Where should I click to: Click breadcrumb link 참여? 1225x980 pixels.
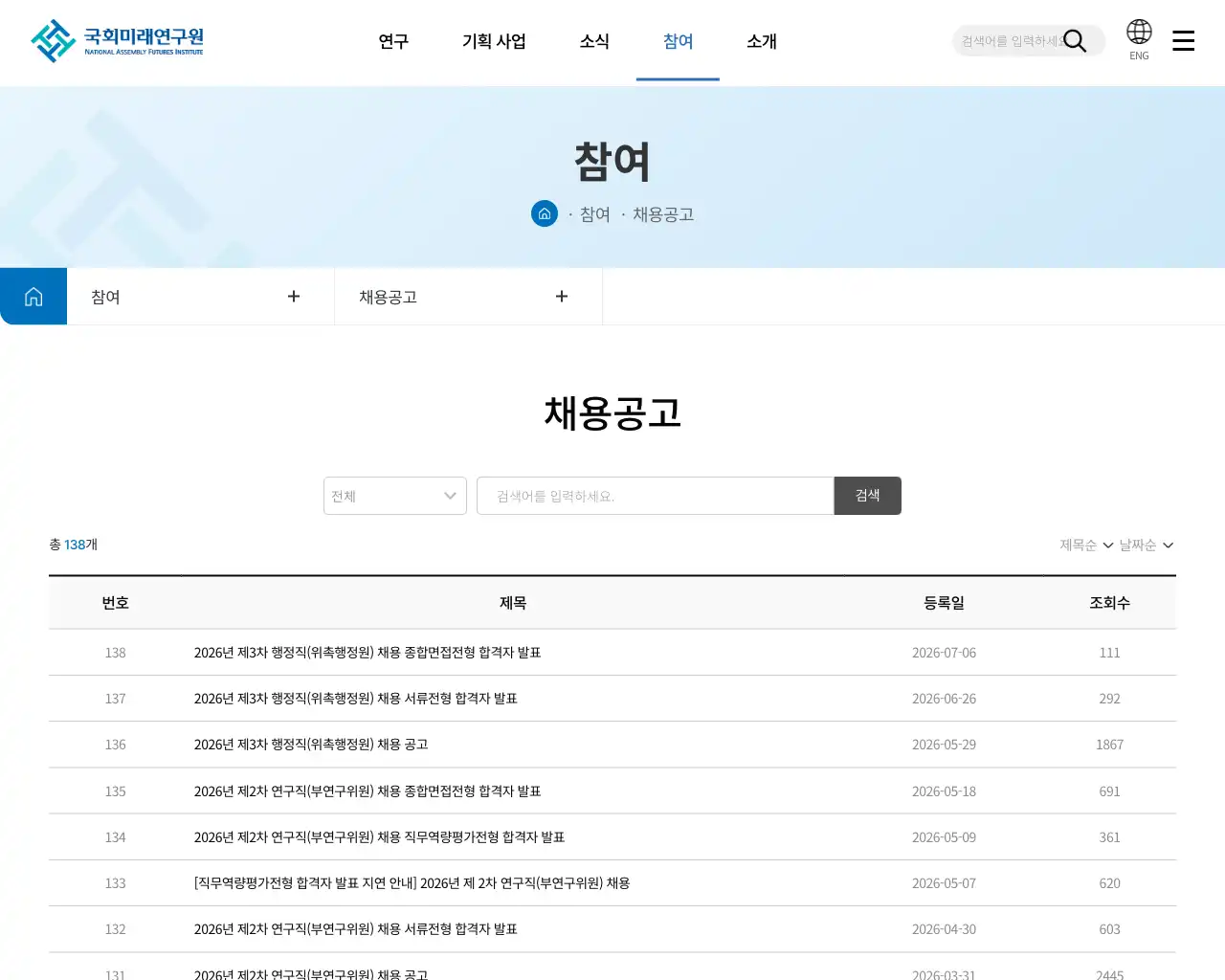click(595, 214)
